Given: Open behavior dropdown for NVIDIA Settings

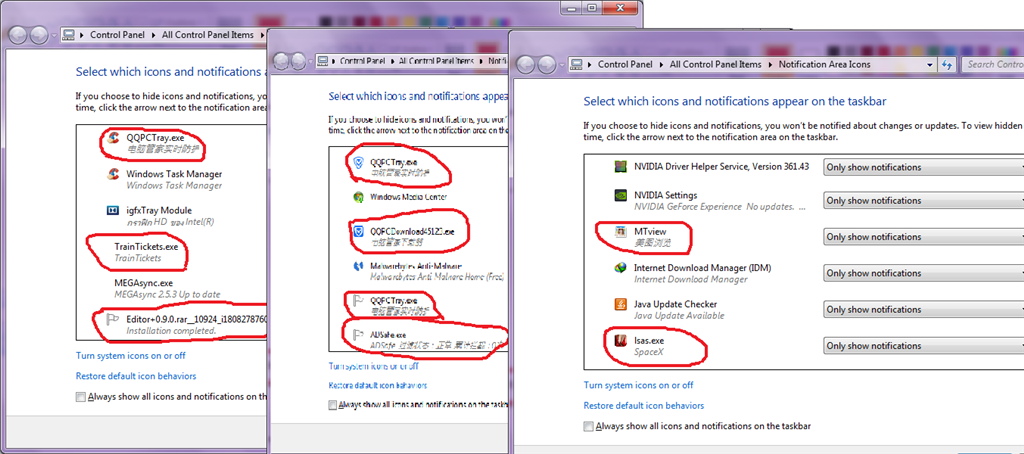Looking at the screenshot, I should (923, 201).
